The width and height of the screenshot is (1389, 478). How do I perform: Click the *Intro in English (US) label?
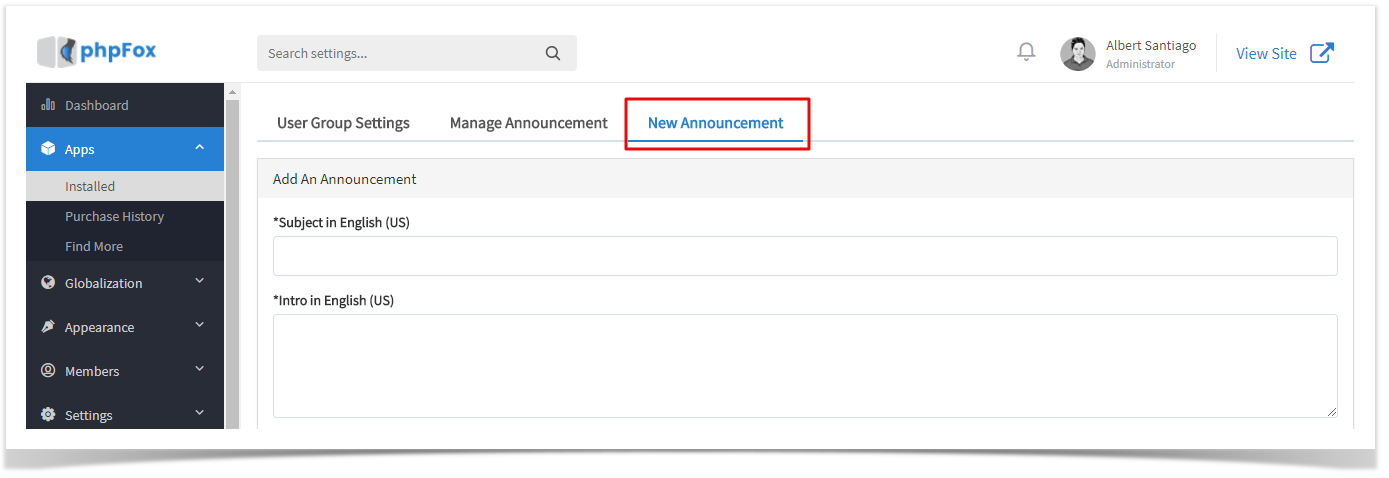coord(334,300)
